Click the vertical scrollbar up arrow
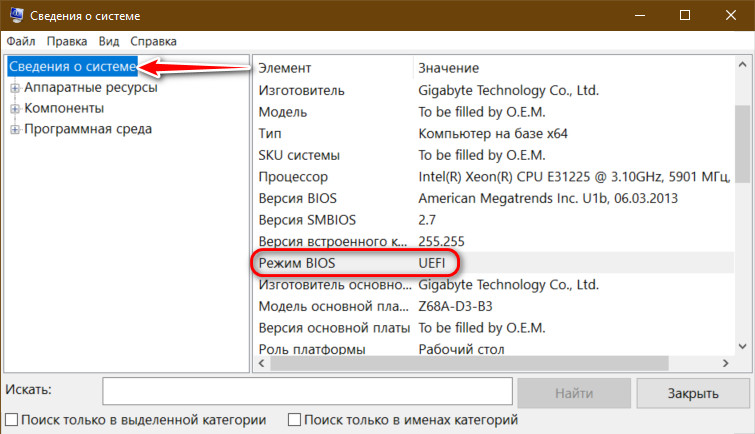 tap(742, 65)
